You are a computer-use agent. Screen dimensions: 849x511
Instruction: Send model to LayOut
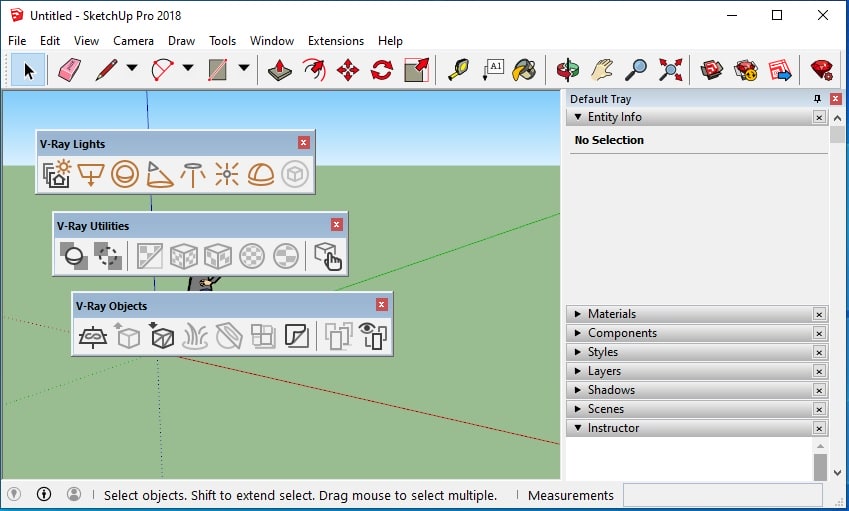click(780, 70)
